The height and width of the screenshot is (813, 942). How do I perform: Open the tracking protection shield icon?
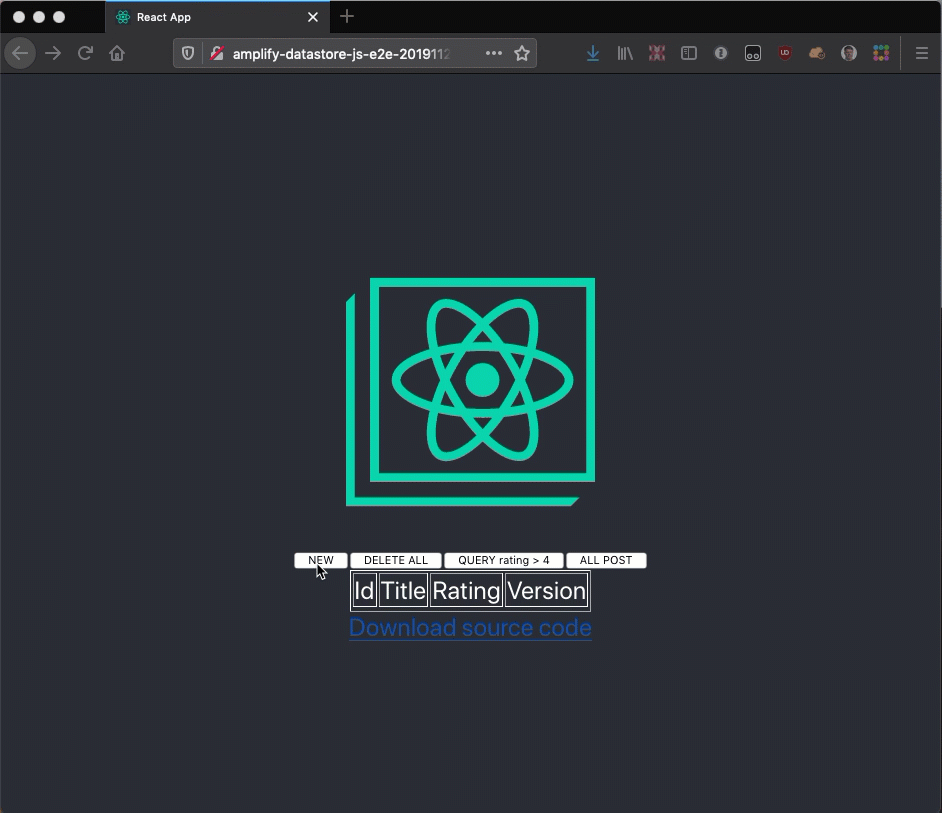(188, 53)
